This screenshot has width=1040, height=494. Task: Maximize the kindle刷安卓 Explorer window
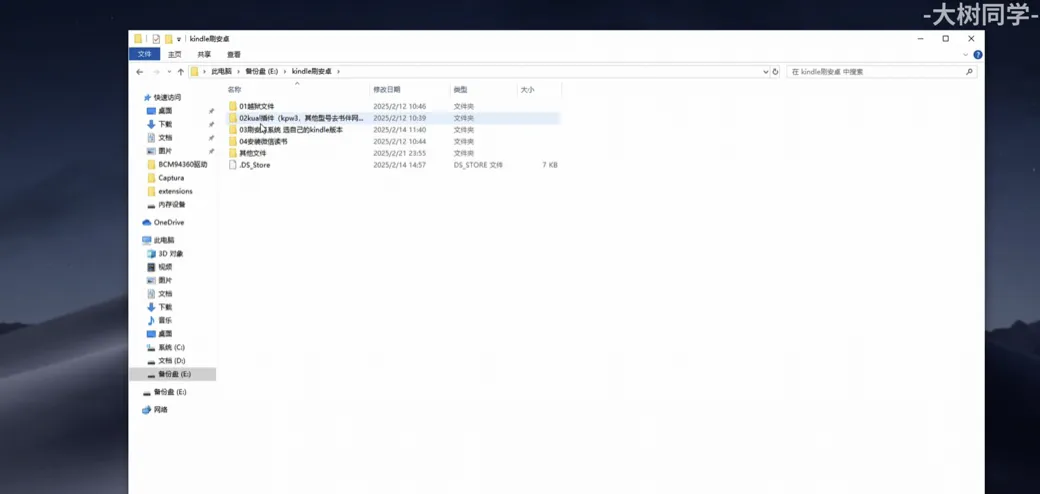(946, 39)
